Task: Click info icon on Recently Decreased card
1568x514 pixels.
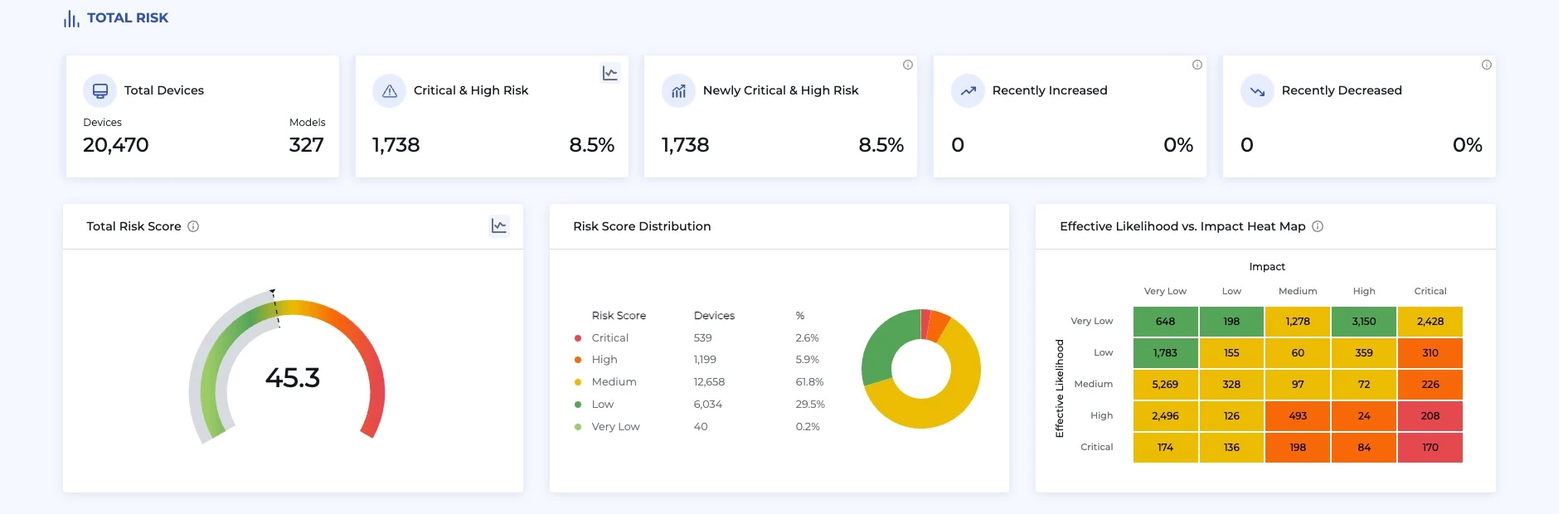Action: pyautogui.click(x=1486, y=65)
